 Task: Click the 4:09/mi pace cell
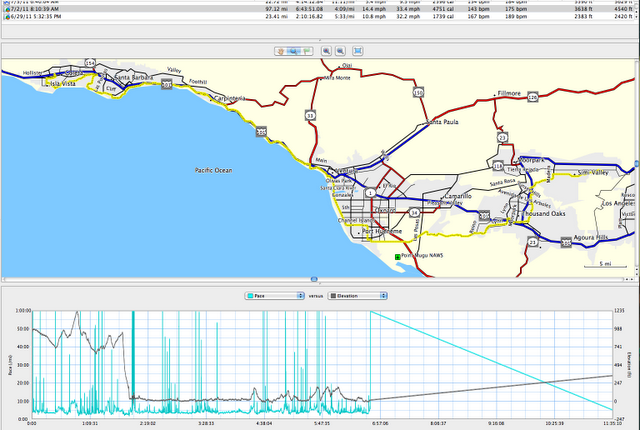click(x=345, y=9)
